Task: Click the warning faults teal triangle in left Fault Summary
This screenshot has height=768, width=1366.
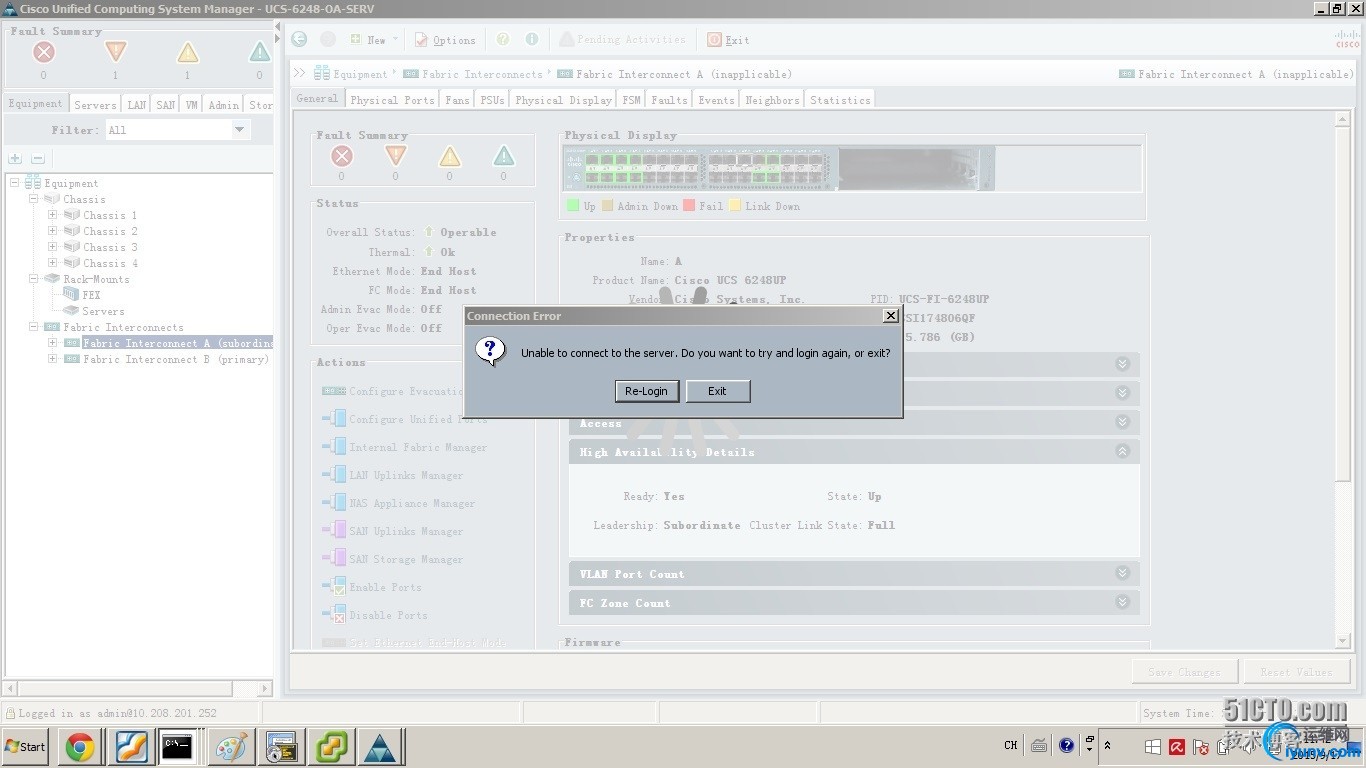Action: pyautogui.click(x=259, y=52)
